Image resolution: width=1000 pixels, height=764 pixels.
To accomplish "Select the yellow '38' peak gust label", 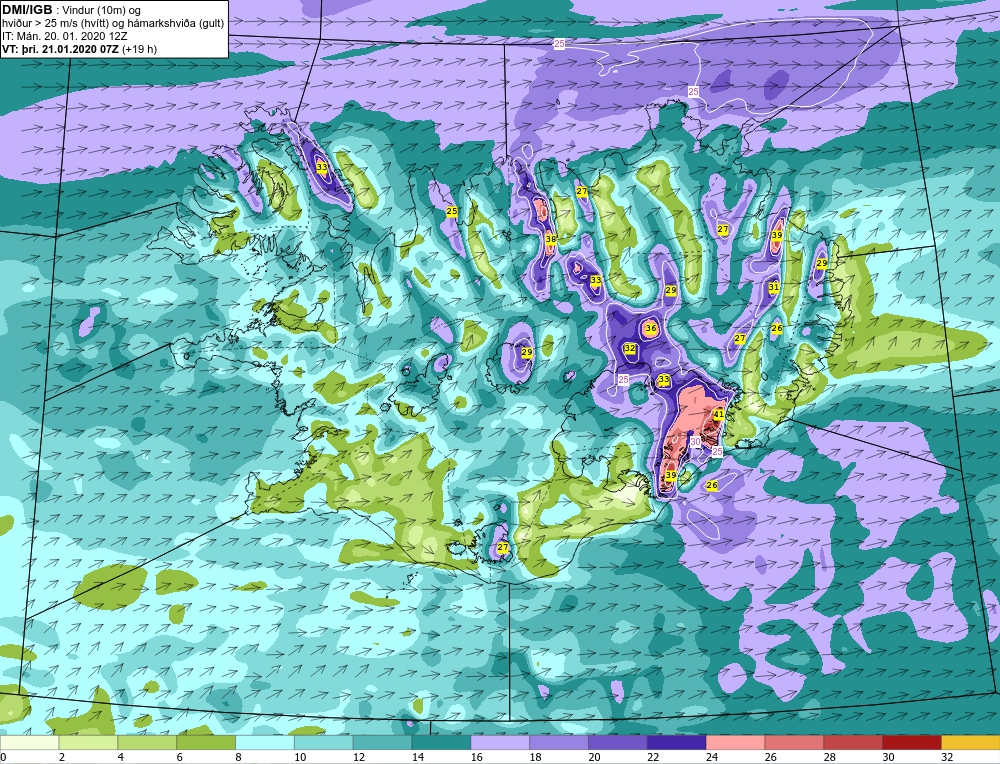I will click(550, 239).
